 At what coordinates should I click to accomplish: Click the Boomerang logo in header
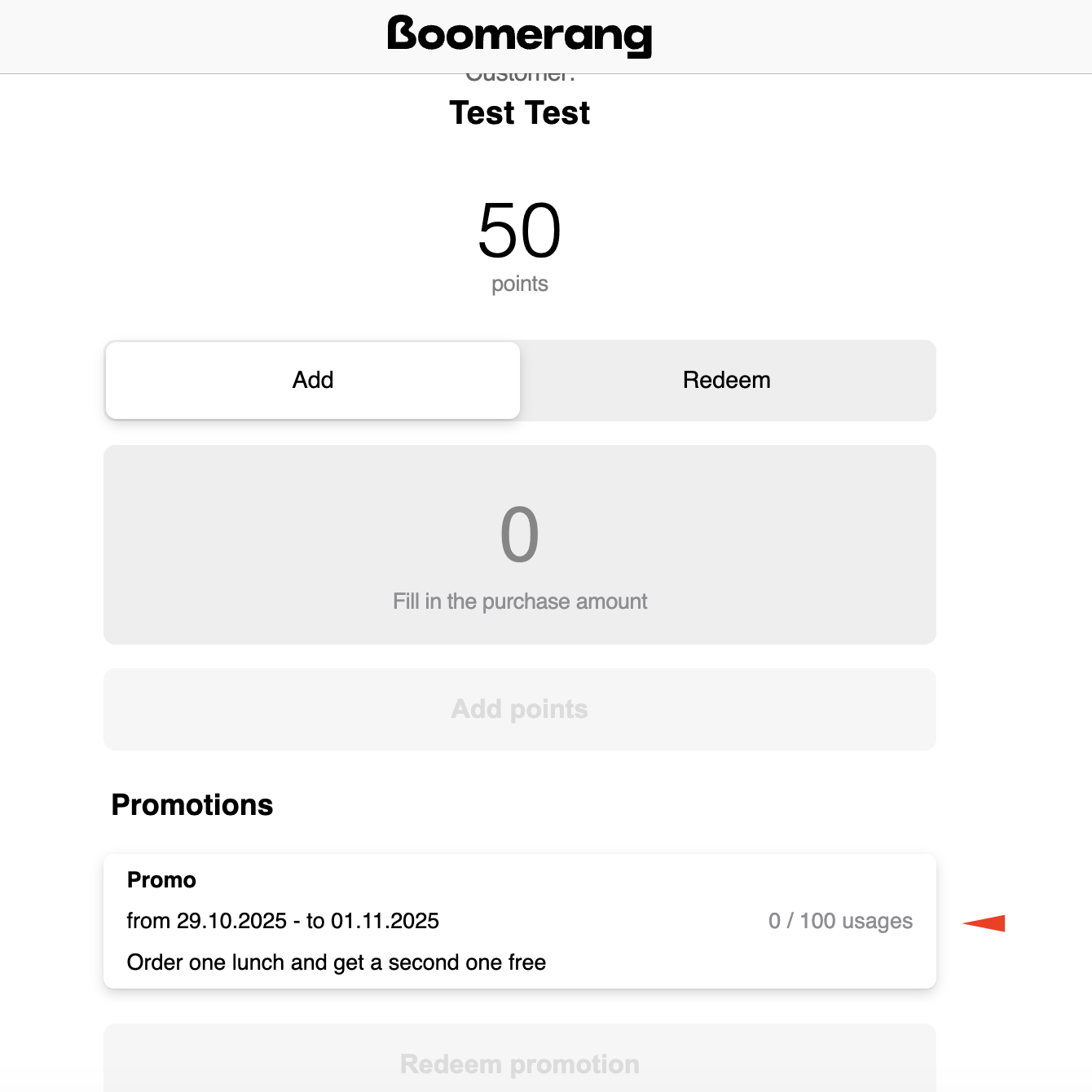(x=519, y=35)
